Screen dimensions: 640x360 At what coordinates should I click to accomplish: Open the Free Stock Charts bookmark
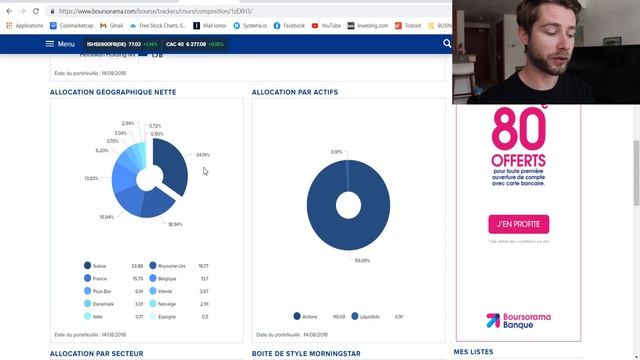click(x=158, y=25)
